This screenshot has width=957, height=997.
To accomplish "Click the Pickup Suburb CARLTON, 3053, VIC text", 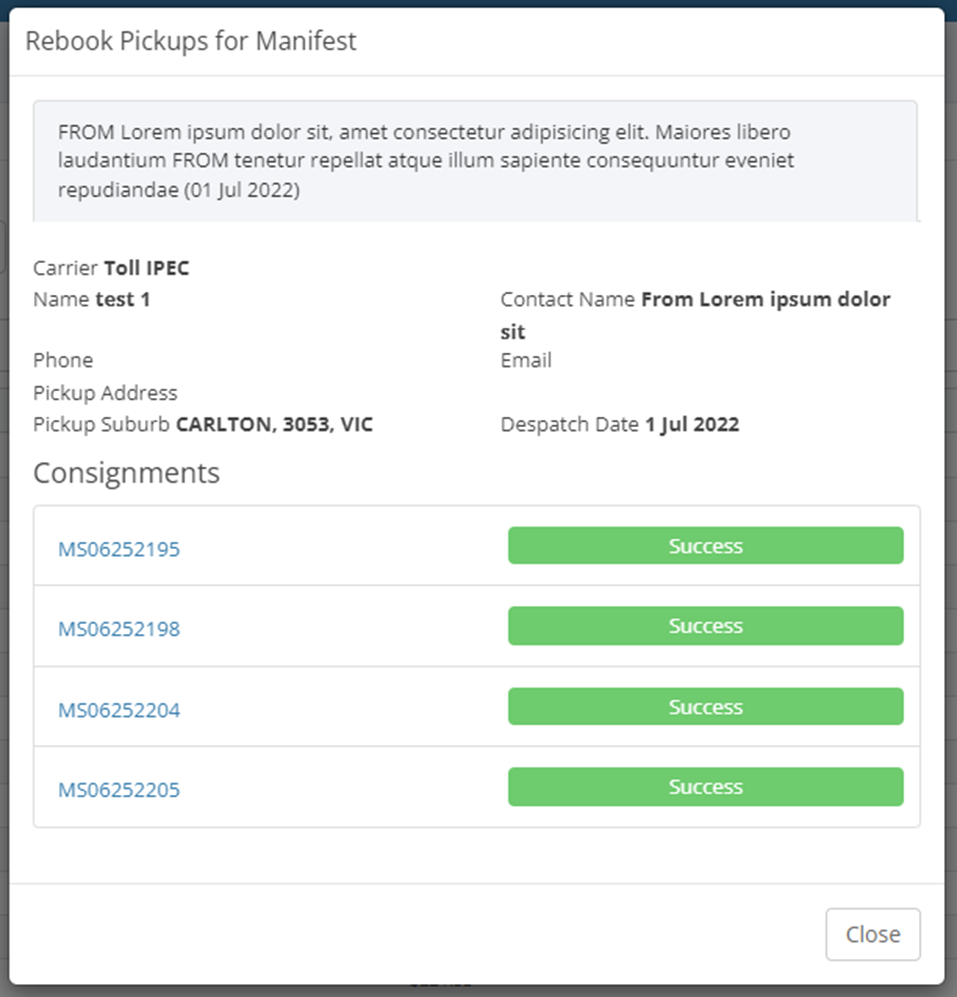I will point(203,424).
